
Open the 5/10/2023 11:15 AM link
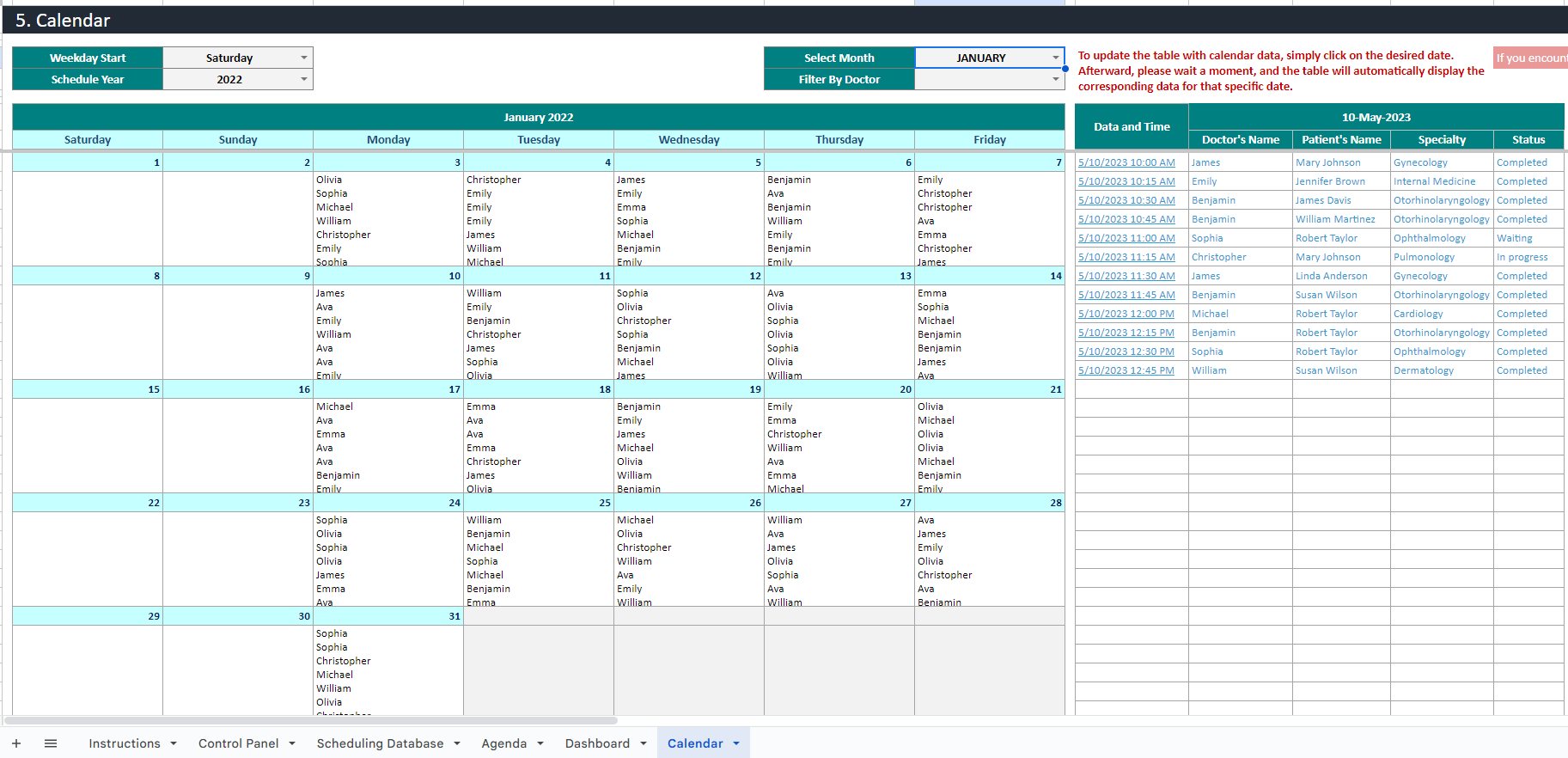1126,257
